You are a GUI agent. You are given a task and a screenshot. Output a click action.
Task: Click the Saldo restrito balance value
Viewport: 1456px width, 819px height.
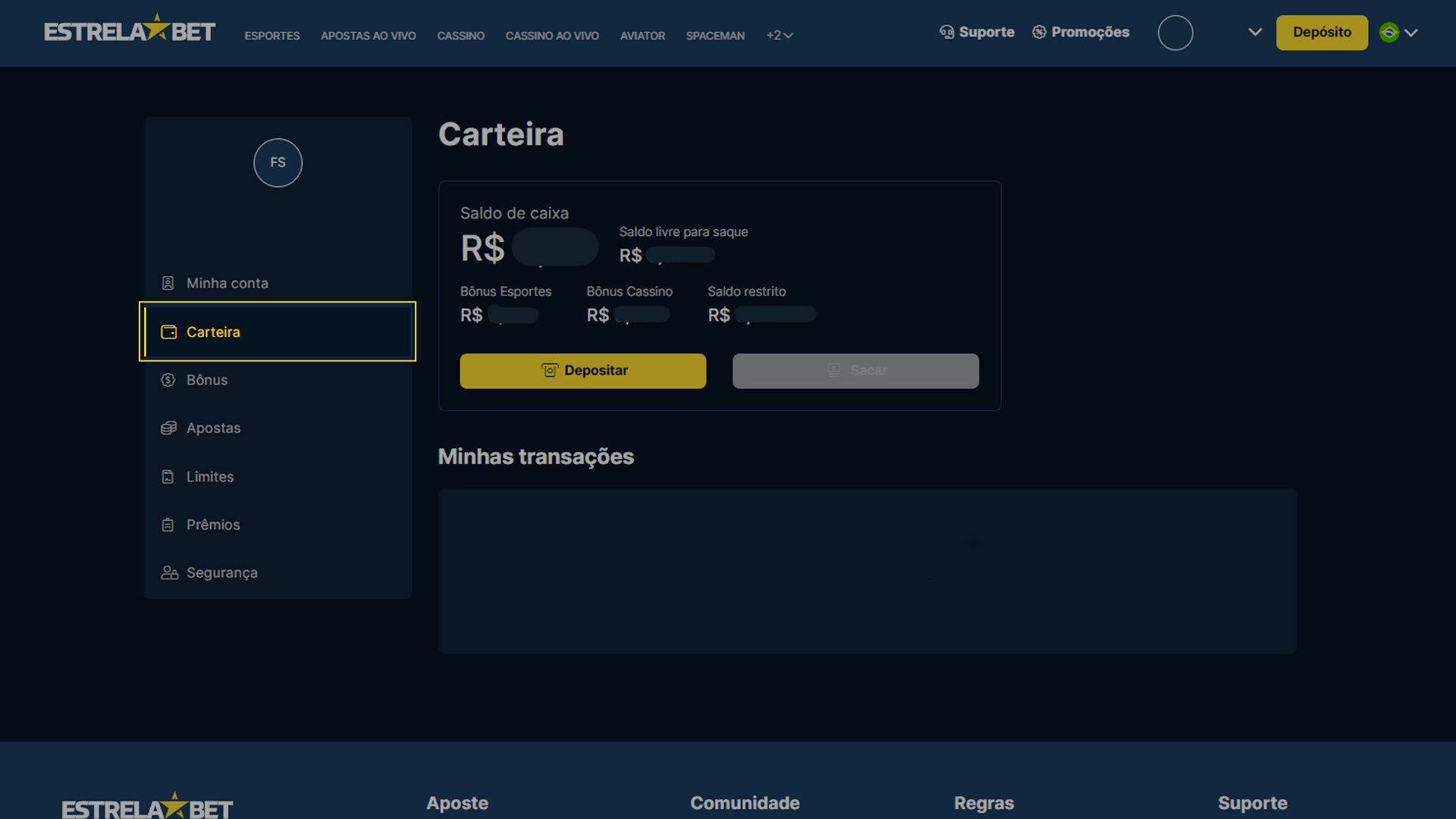(761, 315)
